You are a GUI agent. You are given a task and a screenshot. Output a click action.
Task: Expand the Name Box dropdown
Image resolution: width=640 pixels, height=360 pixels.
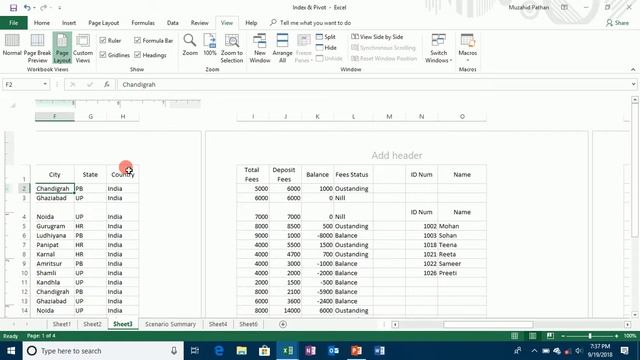point(45,84)
